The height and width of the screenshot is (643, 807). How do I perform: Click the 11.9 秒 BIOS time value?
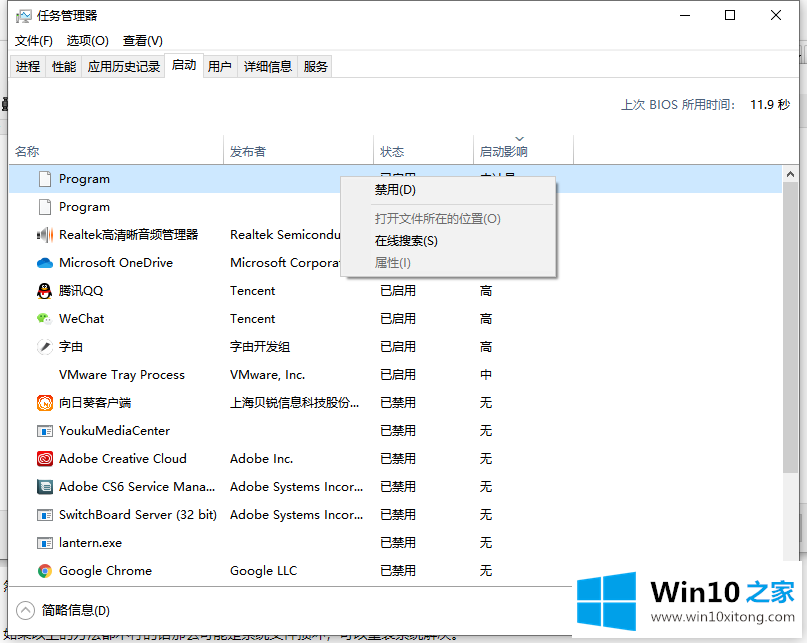pos(770,105)
